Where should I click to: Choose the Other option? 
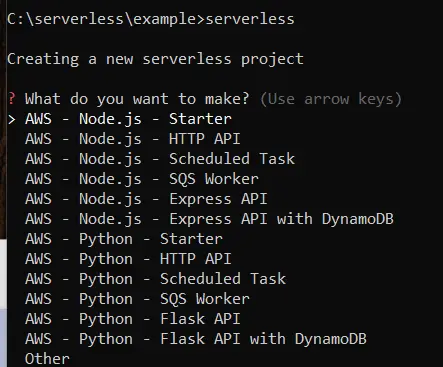(47, 359)
